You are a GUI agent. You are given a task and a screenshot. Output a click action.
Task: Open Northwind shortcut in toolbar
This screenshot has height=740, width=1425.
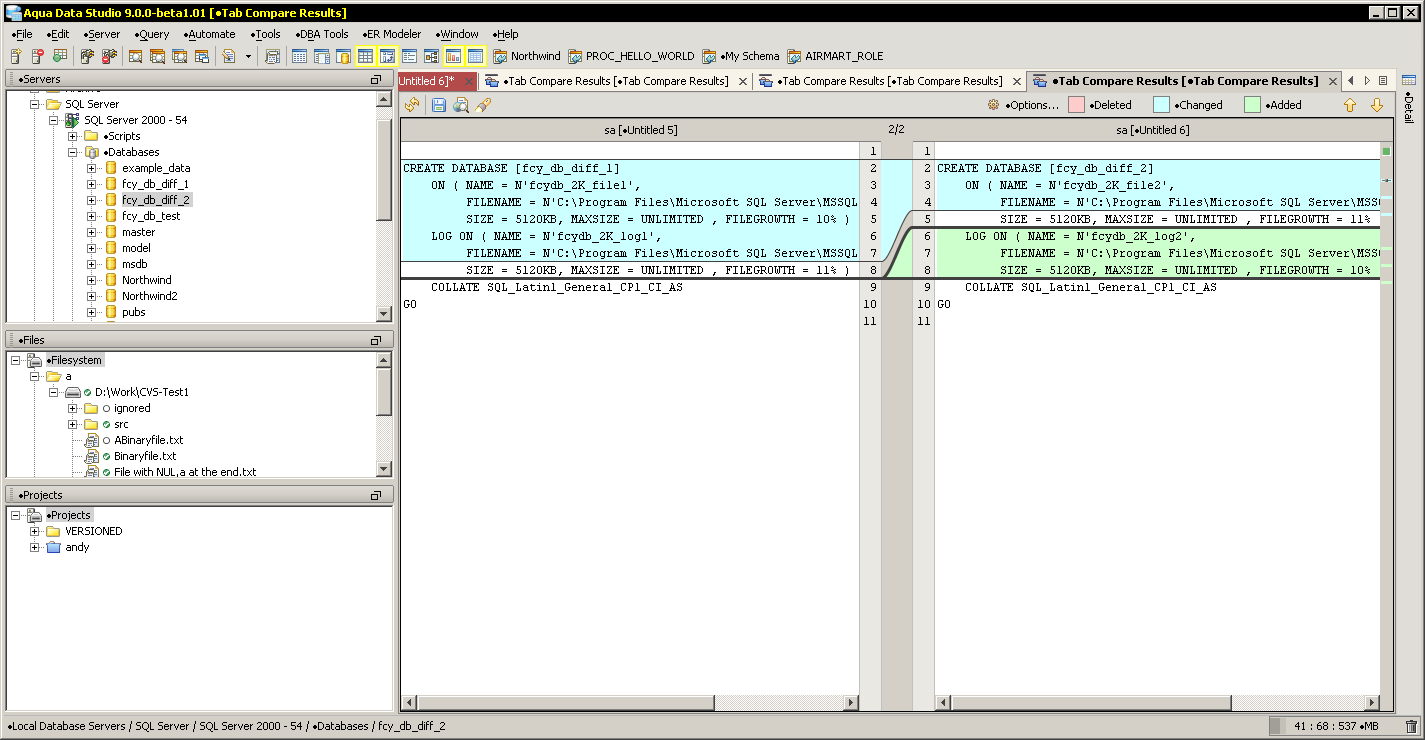(527, 56)
